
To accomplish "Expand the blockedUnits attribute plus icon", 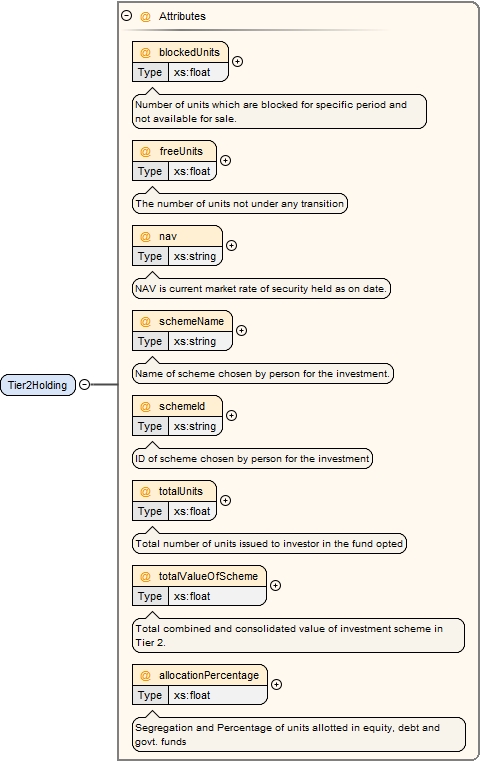I will (x=238, y=62).
